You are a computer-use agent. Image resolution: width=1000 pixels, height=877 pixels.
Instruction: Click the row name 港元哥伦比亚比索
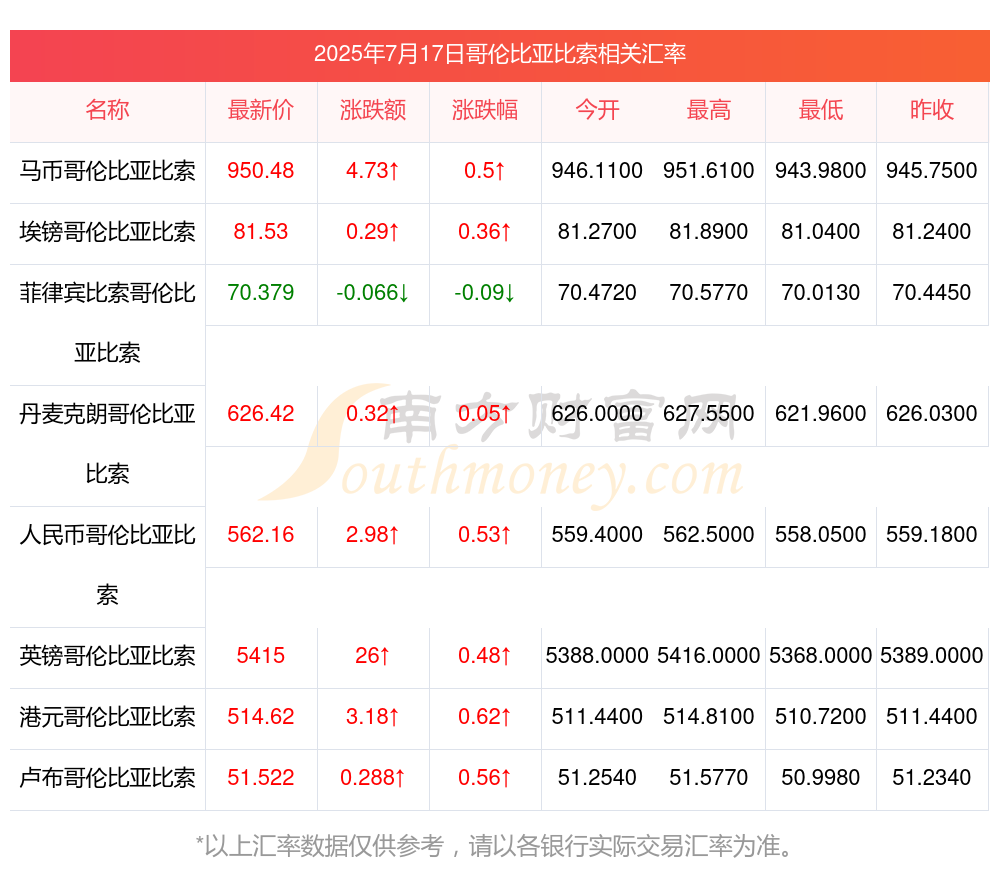[x=107, y=717]
